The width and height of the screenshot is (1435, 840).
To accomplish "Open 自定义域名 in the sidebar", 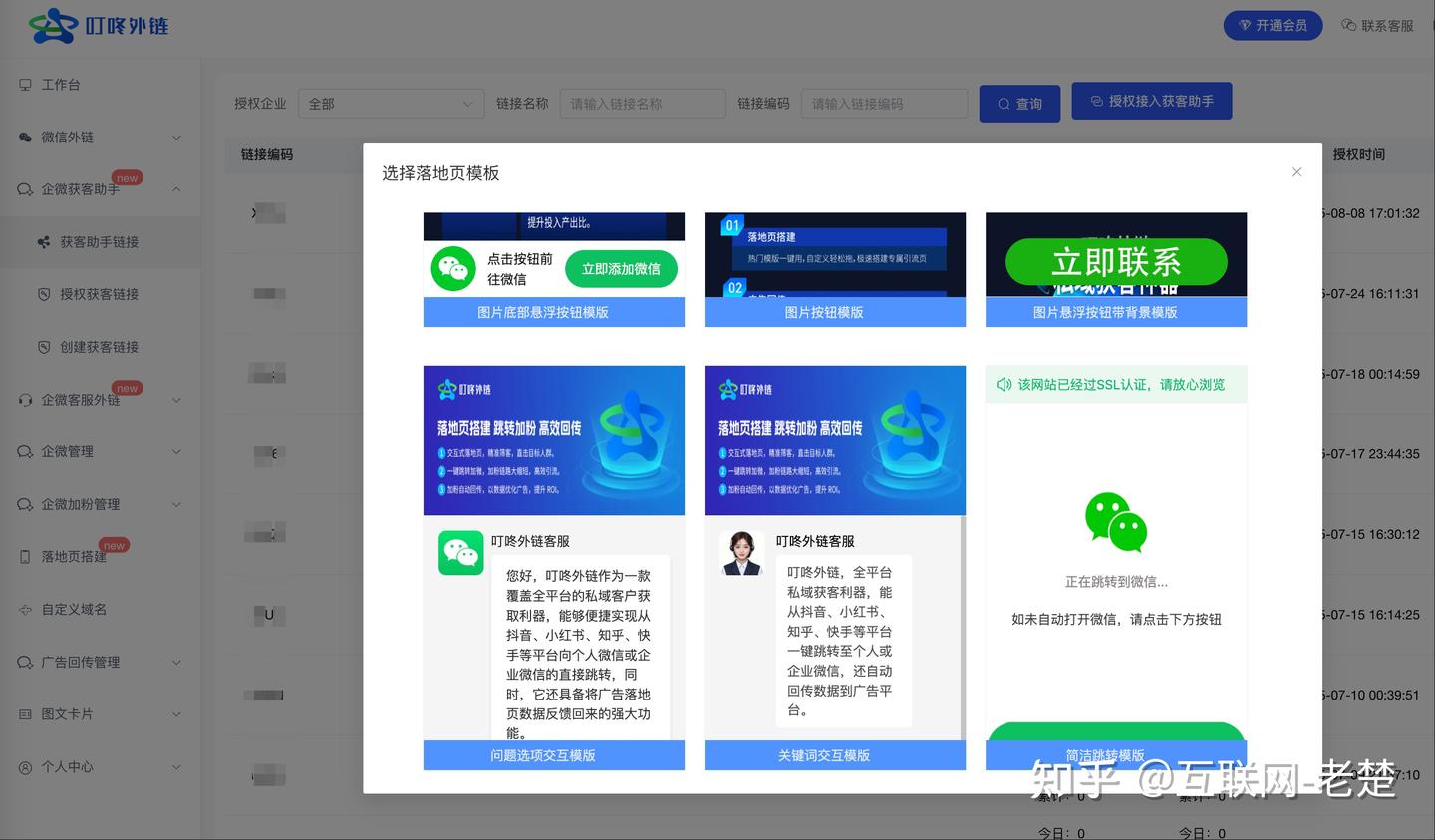I will tap(100, 609).
